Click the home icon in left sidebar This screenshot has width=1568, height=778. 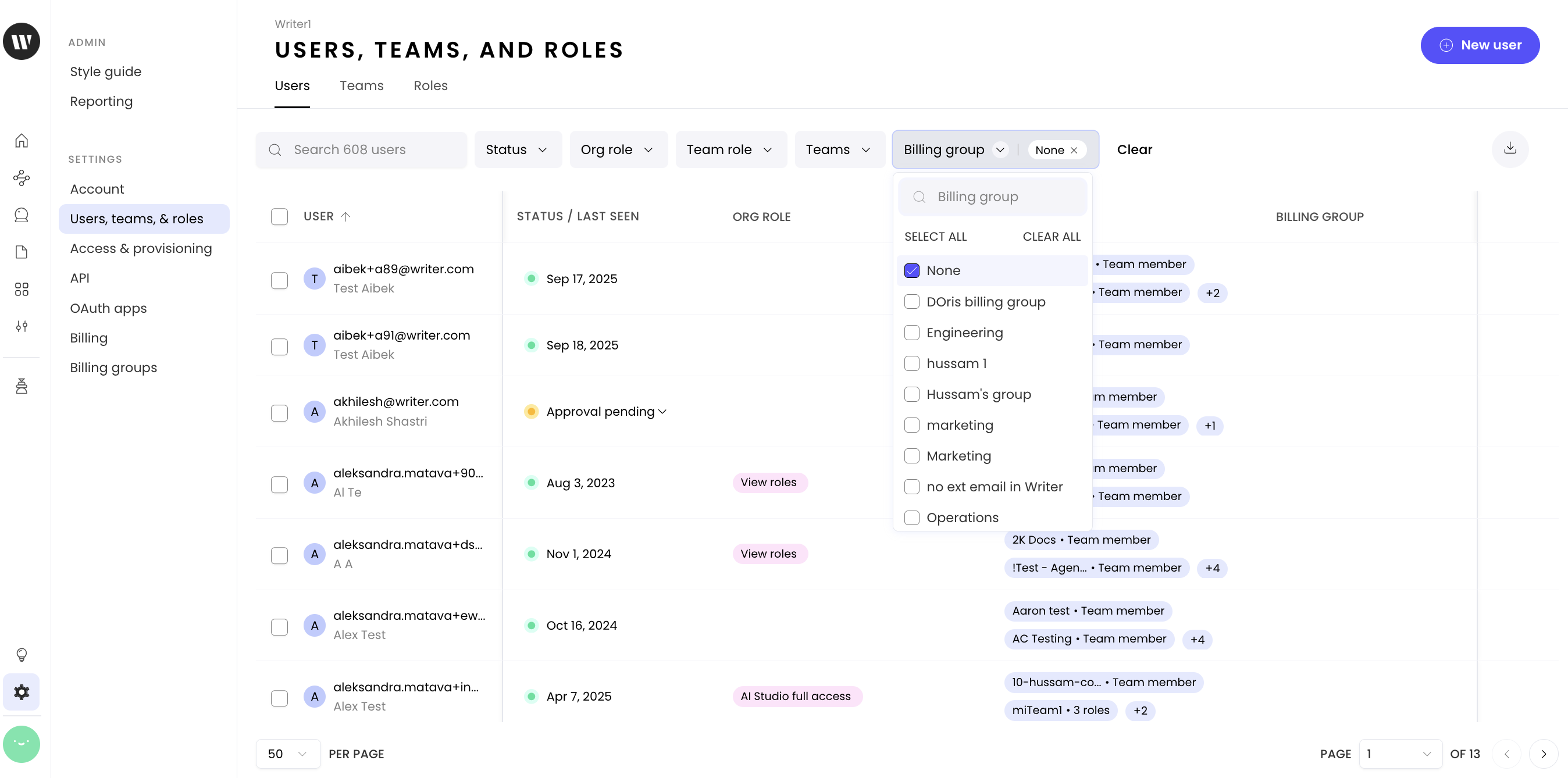click(22, 141)
